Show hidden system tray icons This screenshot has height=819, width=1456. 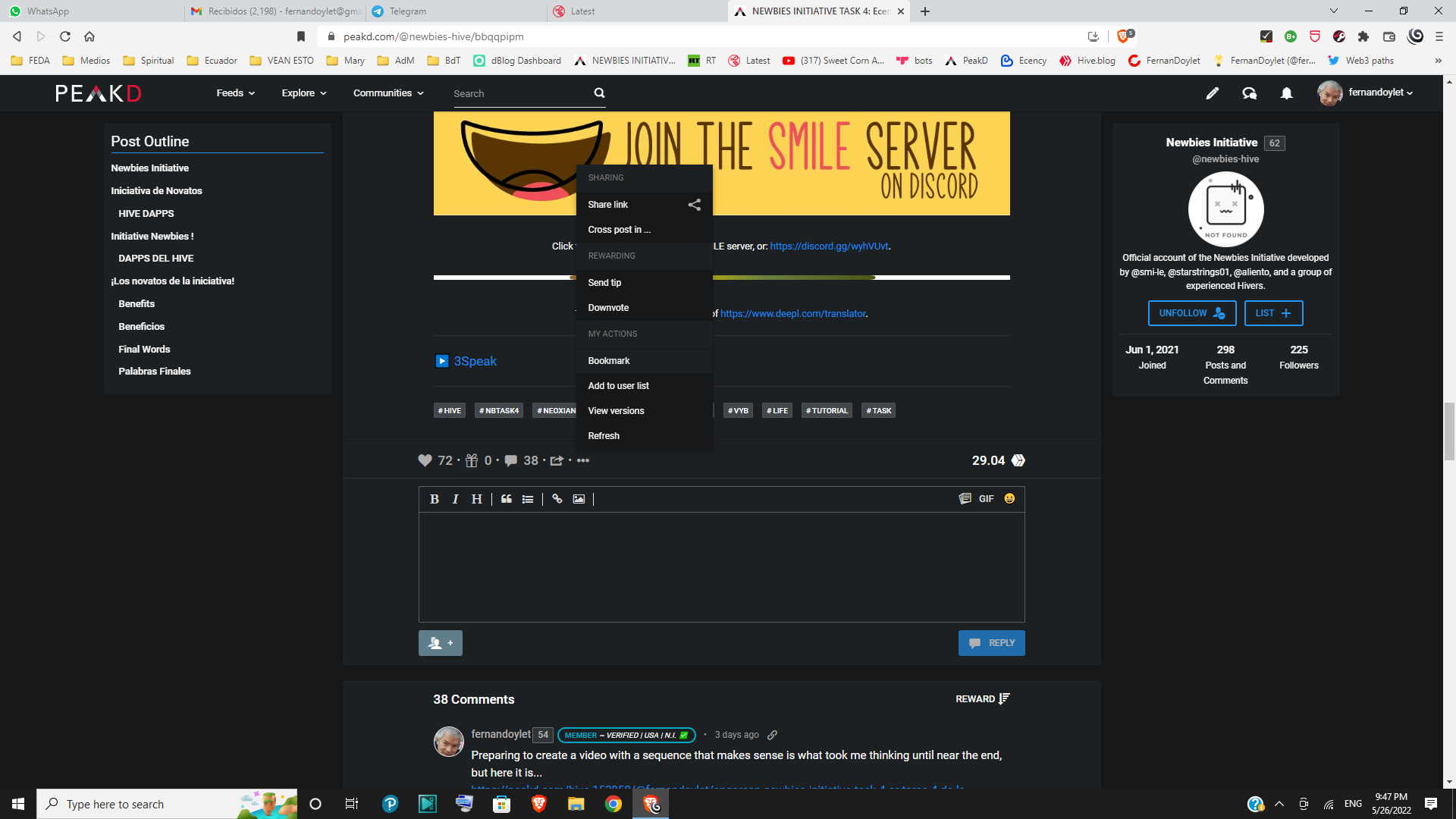click(1279, 804)
